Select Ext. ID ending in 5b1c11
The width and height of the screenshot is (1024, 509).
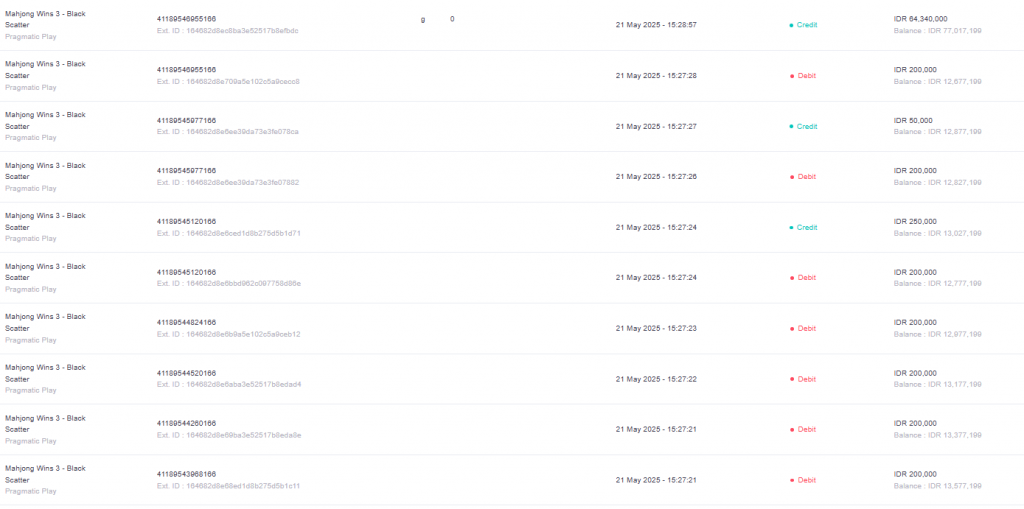coord(229,486)
